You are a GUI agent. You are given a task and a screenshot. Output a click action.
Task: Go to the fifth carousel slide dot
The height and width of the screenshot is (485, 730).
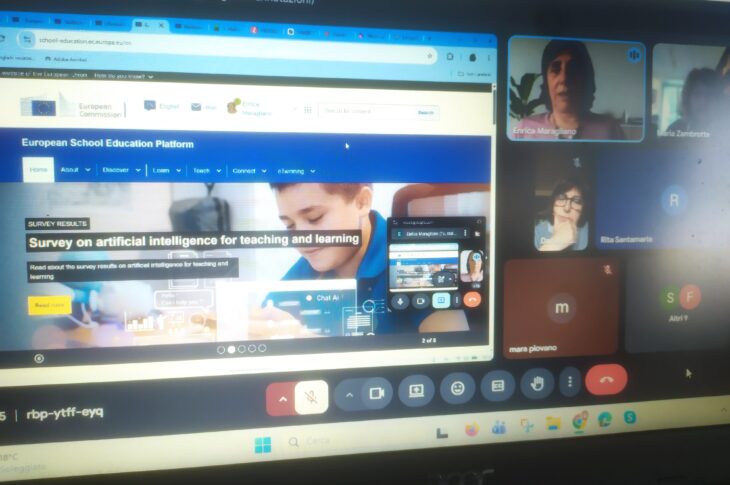262,348
